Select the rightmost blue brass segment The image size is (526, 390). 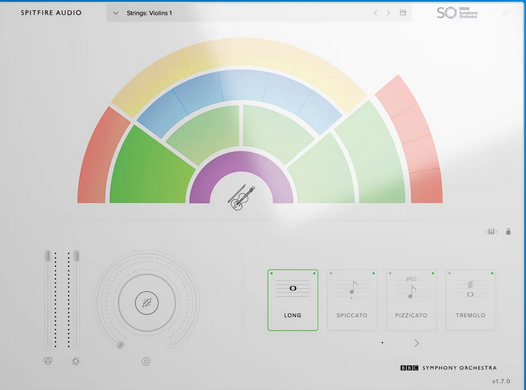320,112
